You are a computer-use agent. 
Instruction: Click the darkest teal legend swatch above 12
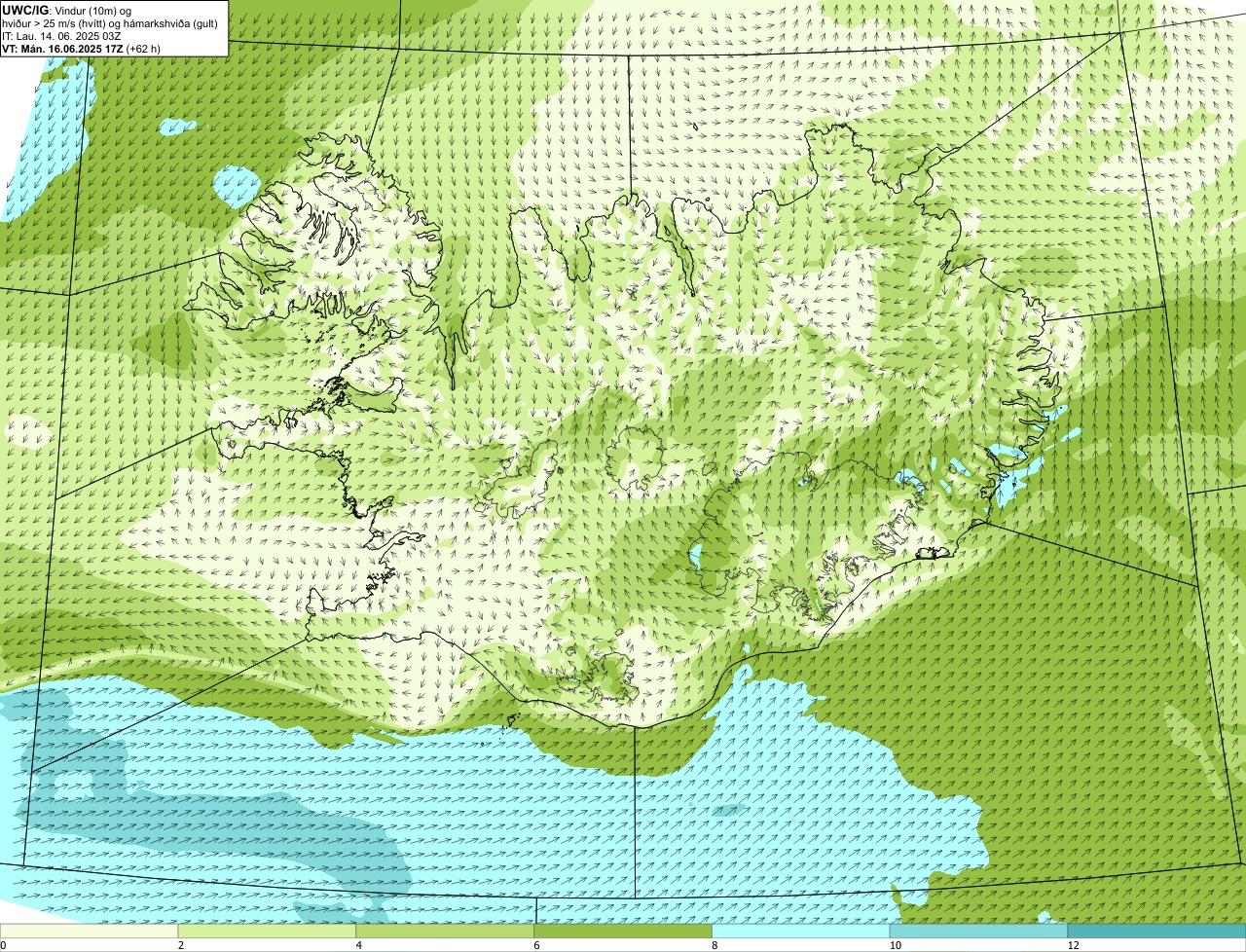(1156, 932)
